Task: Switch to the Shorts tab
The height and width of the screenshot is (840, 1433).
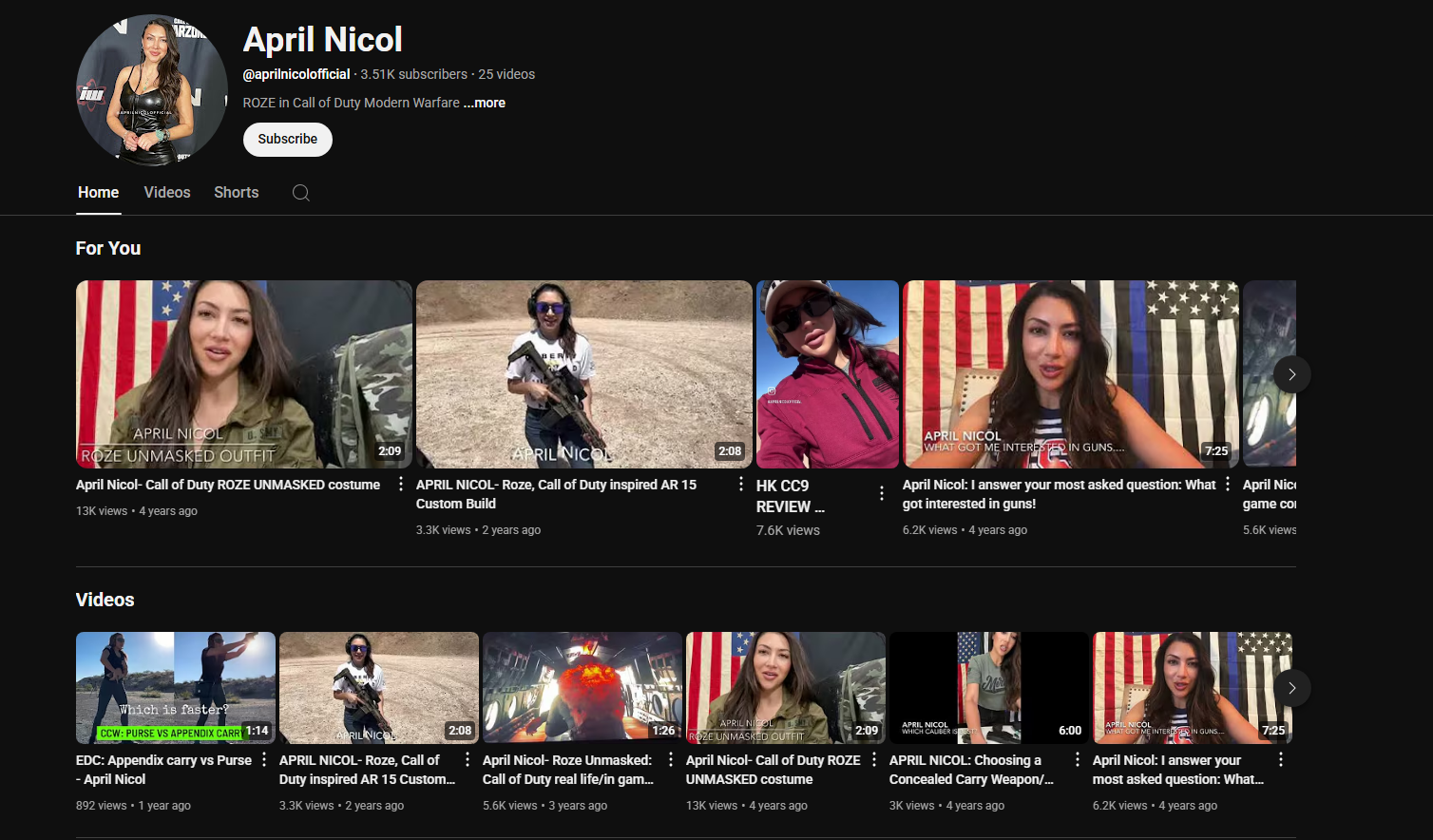Action: 237,193
